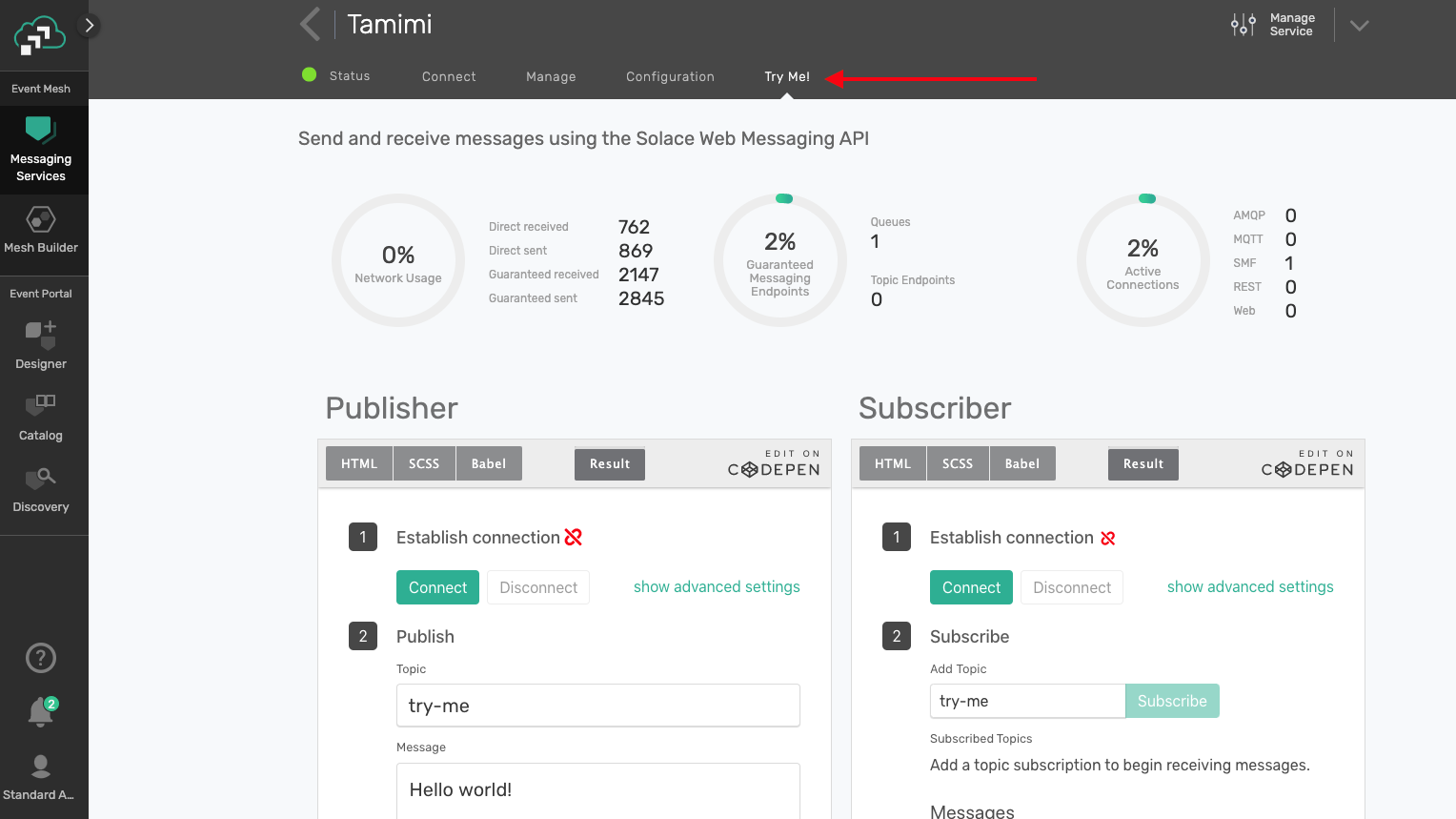Expand the left sidebar with the chevron
The width and height of the screenshot is (1456, 819).
[90, 25]
